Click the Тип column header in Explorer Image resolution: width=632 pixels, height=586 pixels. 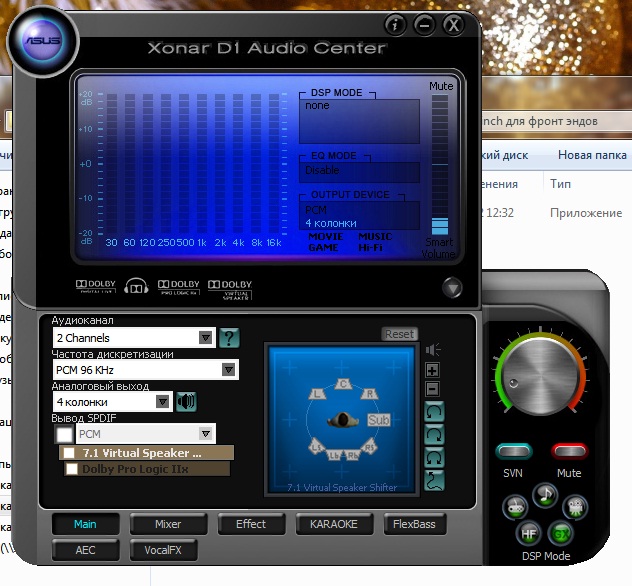tap(561, 184)
